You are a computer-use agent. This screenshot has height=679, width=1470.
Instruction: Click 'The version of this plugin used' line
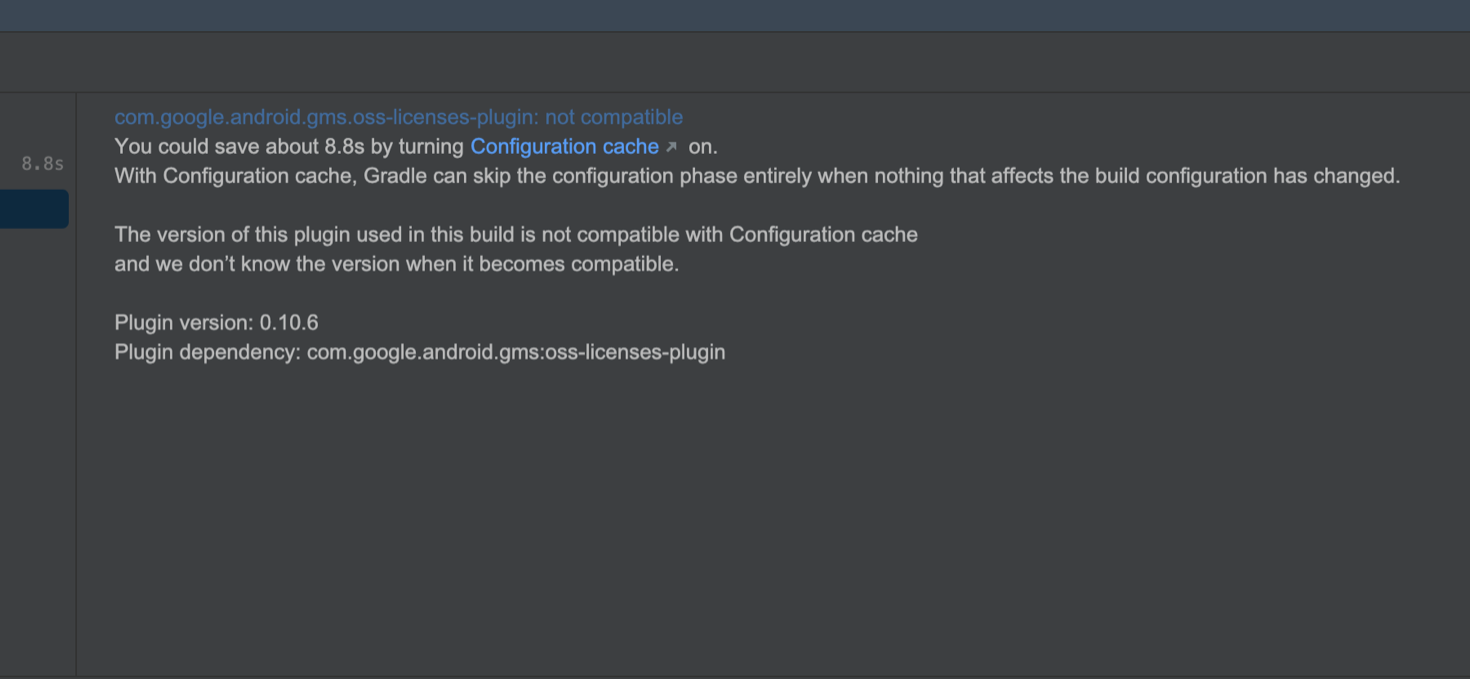coord(516,235)
